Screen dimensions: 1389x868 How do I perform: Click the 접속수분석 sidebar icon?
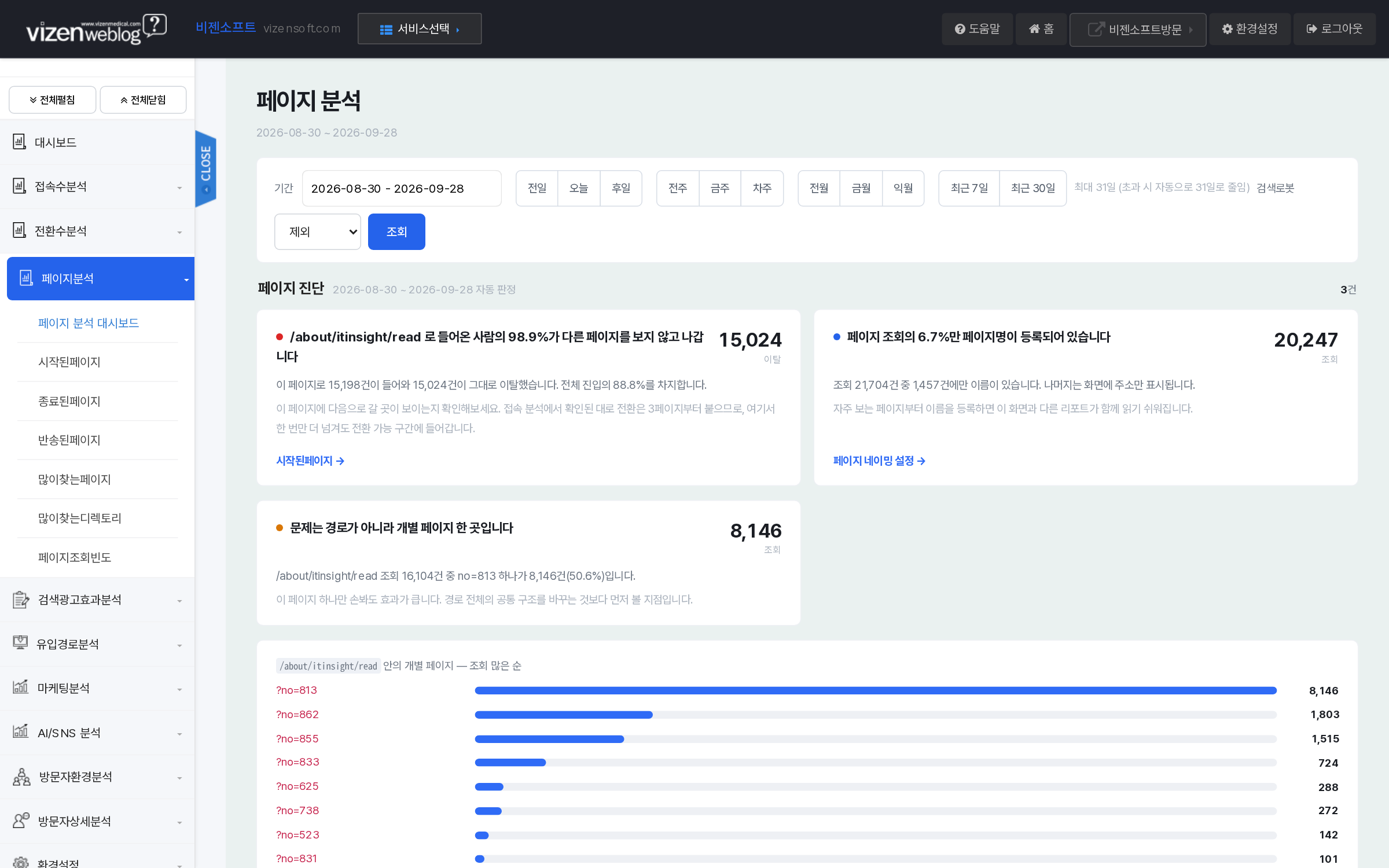[x=20, y=186]
